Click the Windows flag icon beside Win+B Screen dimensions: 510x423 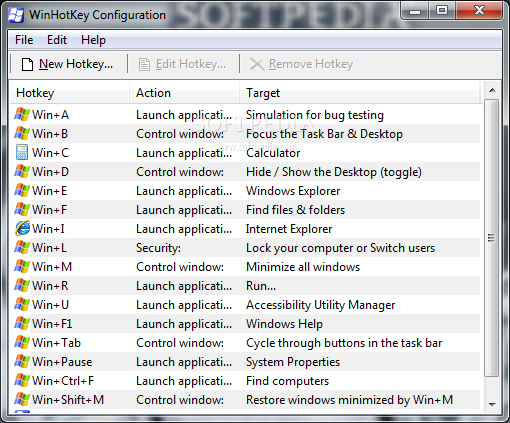click(22, 134)
